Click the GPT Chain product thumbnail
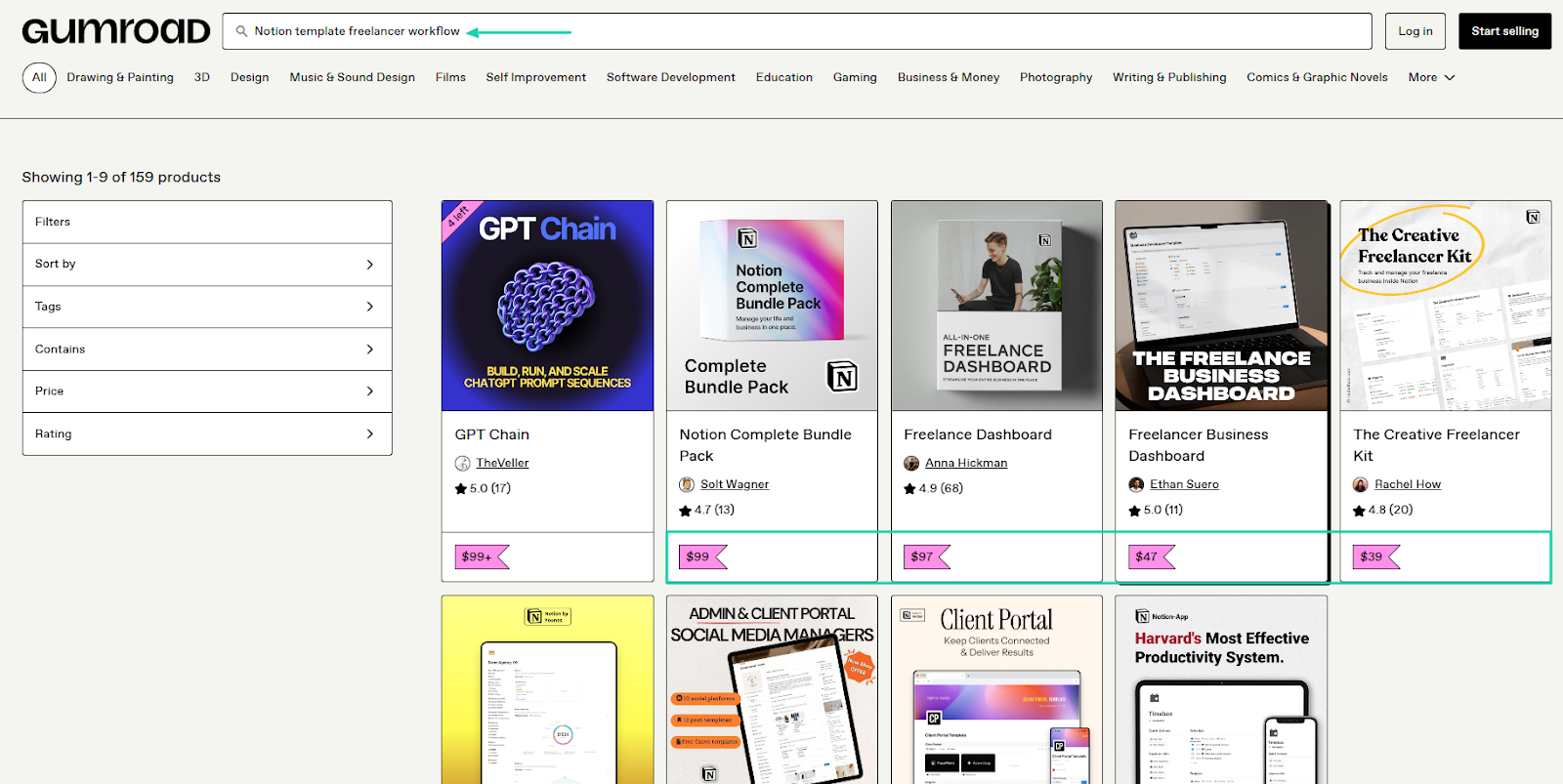Viewport: 1563px width, 784px height. [x=547, y=306]
